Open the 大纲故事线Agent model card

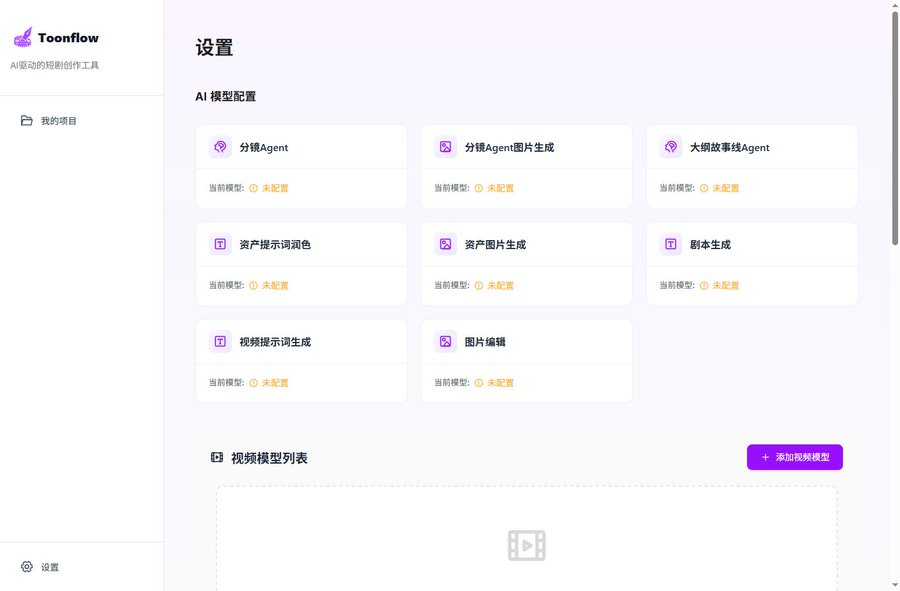point(752,166)
